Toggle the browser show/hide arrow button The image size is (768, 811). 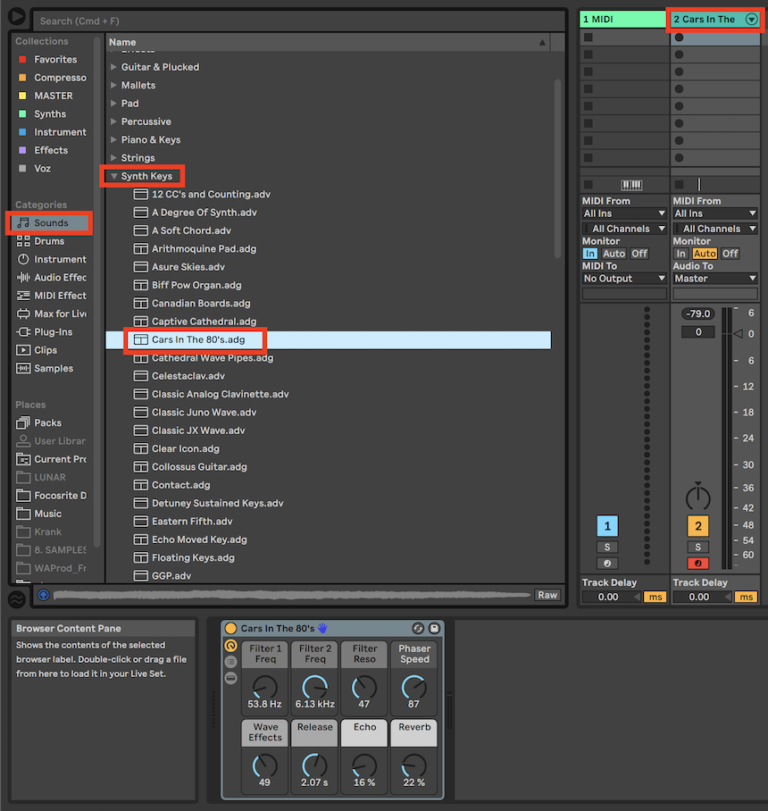click(17, 16)
